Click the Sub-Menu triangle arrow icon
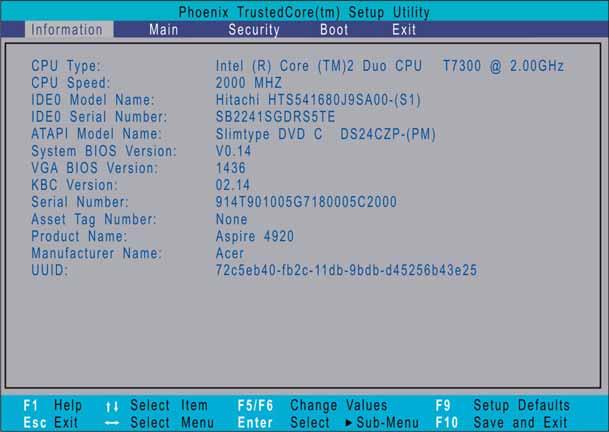This screenshot has height=432, width=609. click(x=348, y=423)
